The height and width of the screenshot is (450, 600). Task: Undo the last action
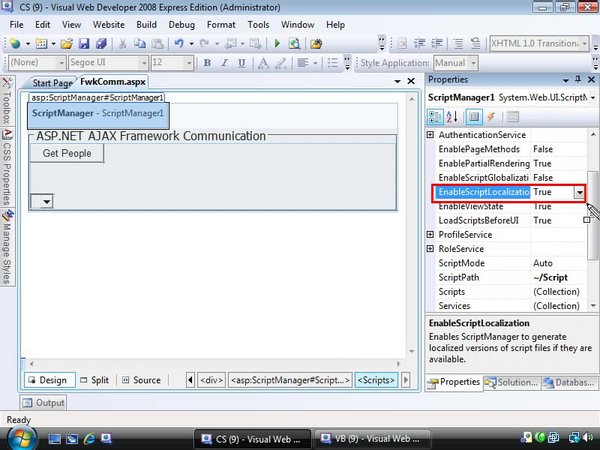(x=179, y=44)
